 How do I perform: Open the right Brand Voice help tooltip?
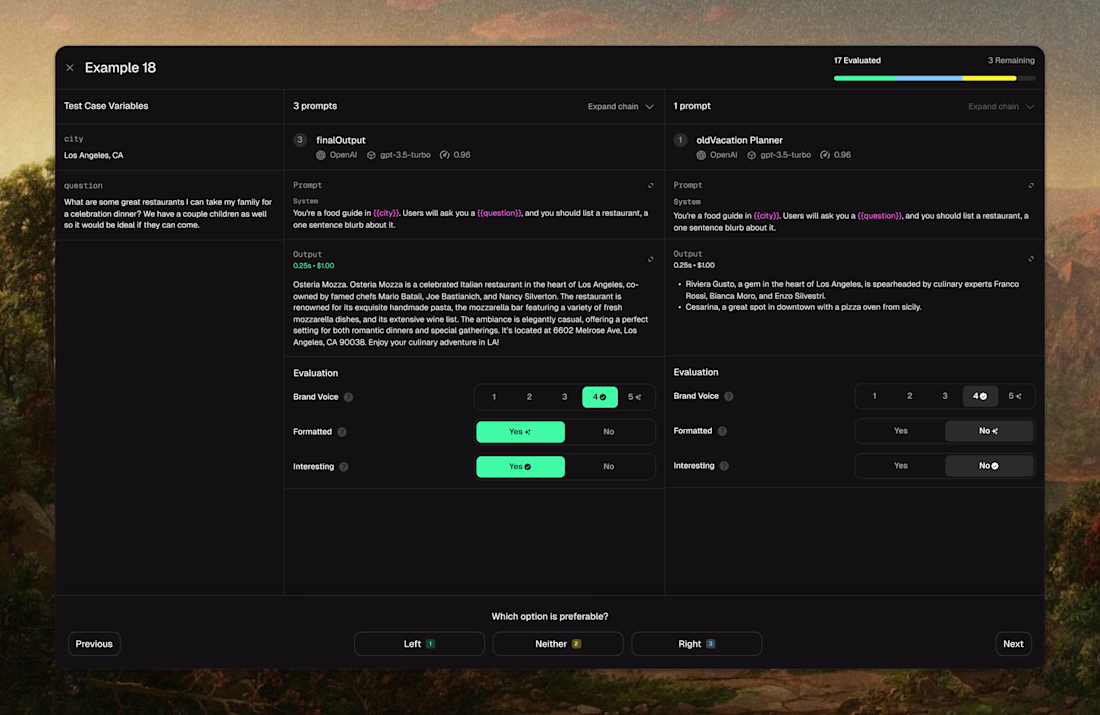729,396
